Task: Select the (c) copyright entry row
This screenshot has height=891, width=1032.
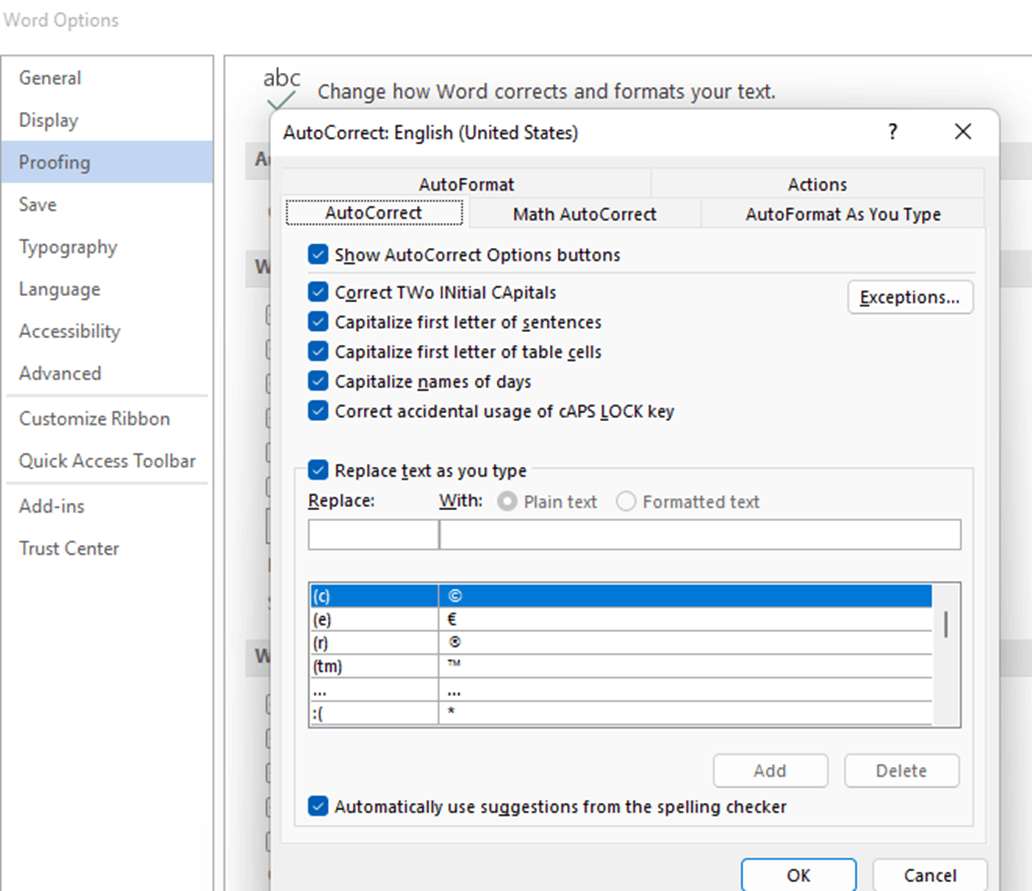Action: tap(621, 596)
